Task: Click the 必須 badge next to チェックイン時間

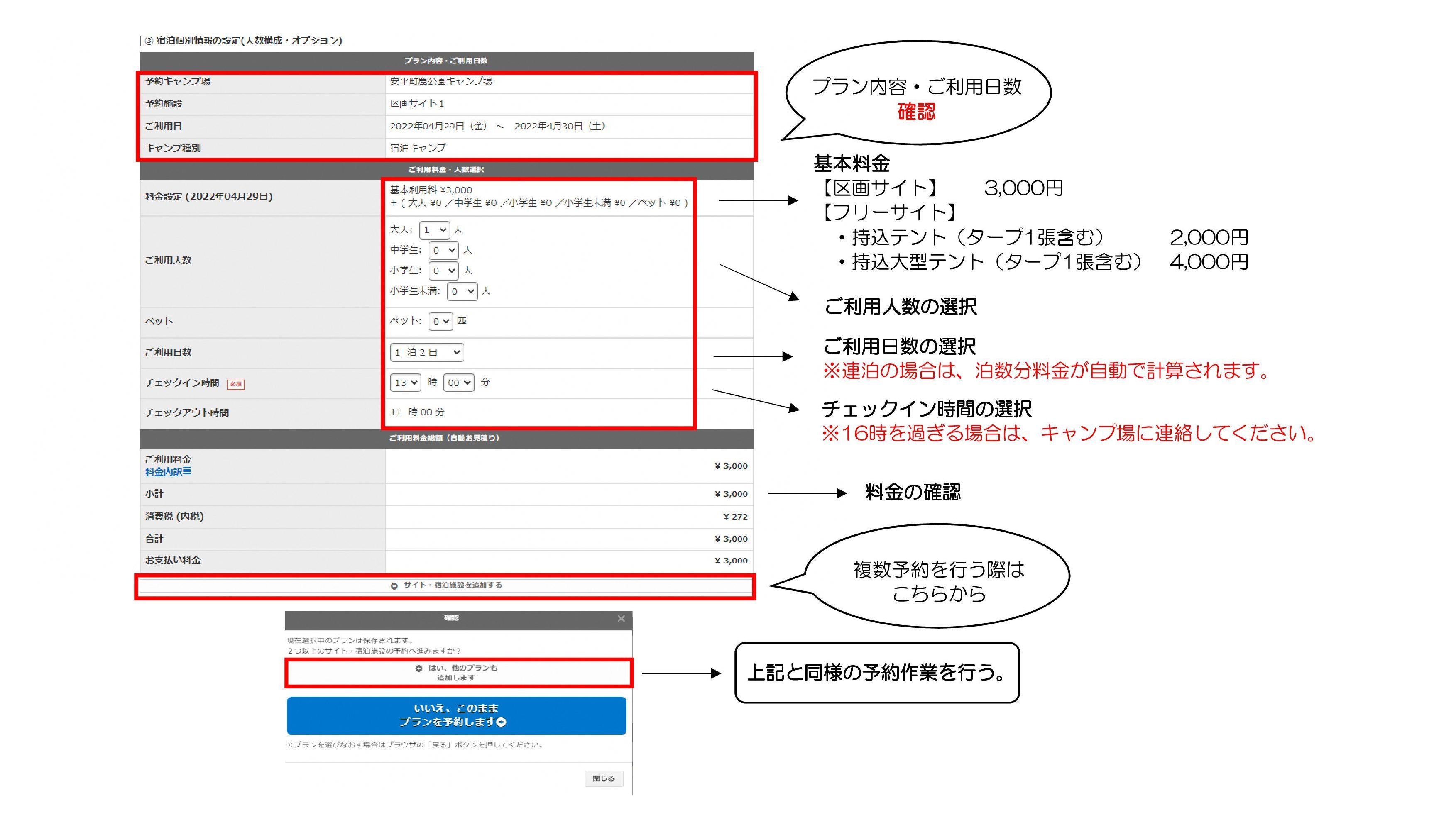Action: pyautogui.click(x=235, y=384)
